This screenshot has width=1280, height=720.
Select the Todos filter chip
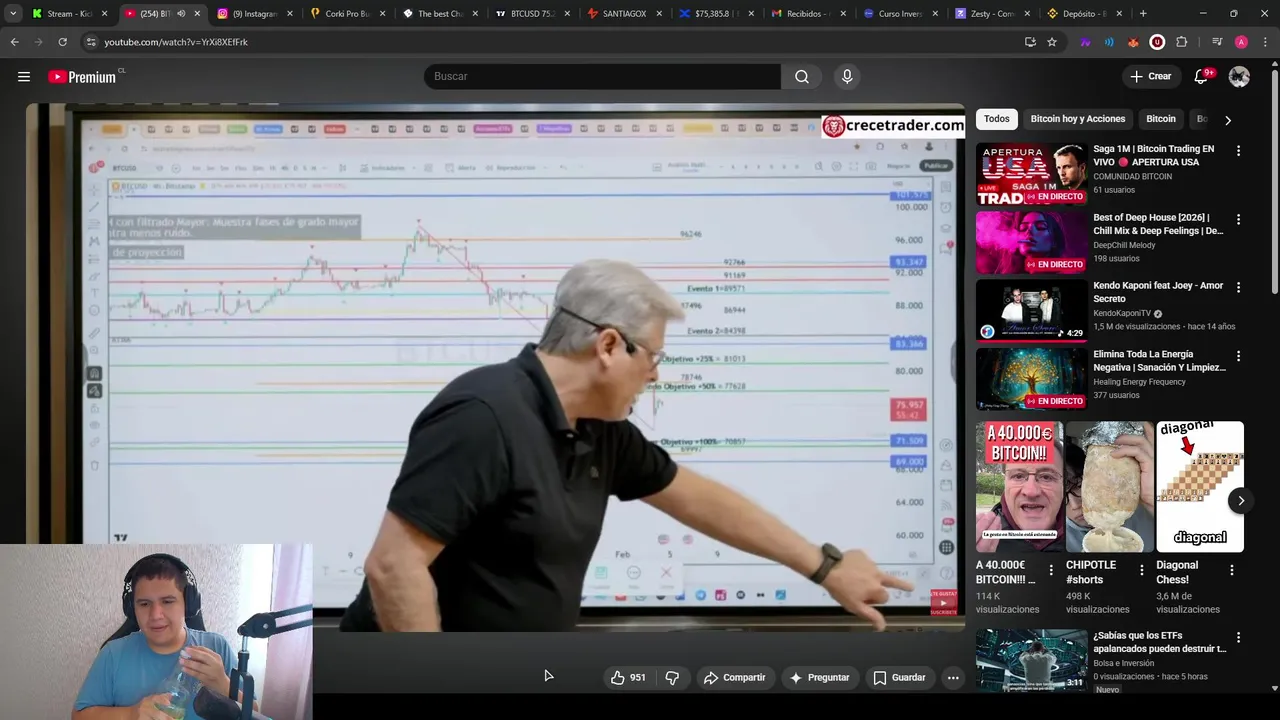click(997, 119)
